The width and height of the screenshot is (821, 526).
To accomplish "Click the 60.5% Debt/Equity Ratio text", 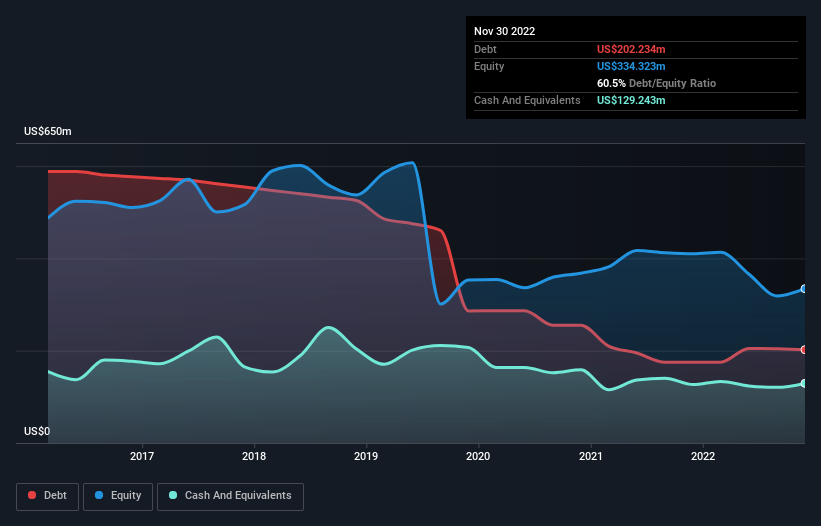I will point(656,83).
